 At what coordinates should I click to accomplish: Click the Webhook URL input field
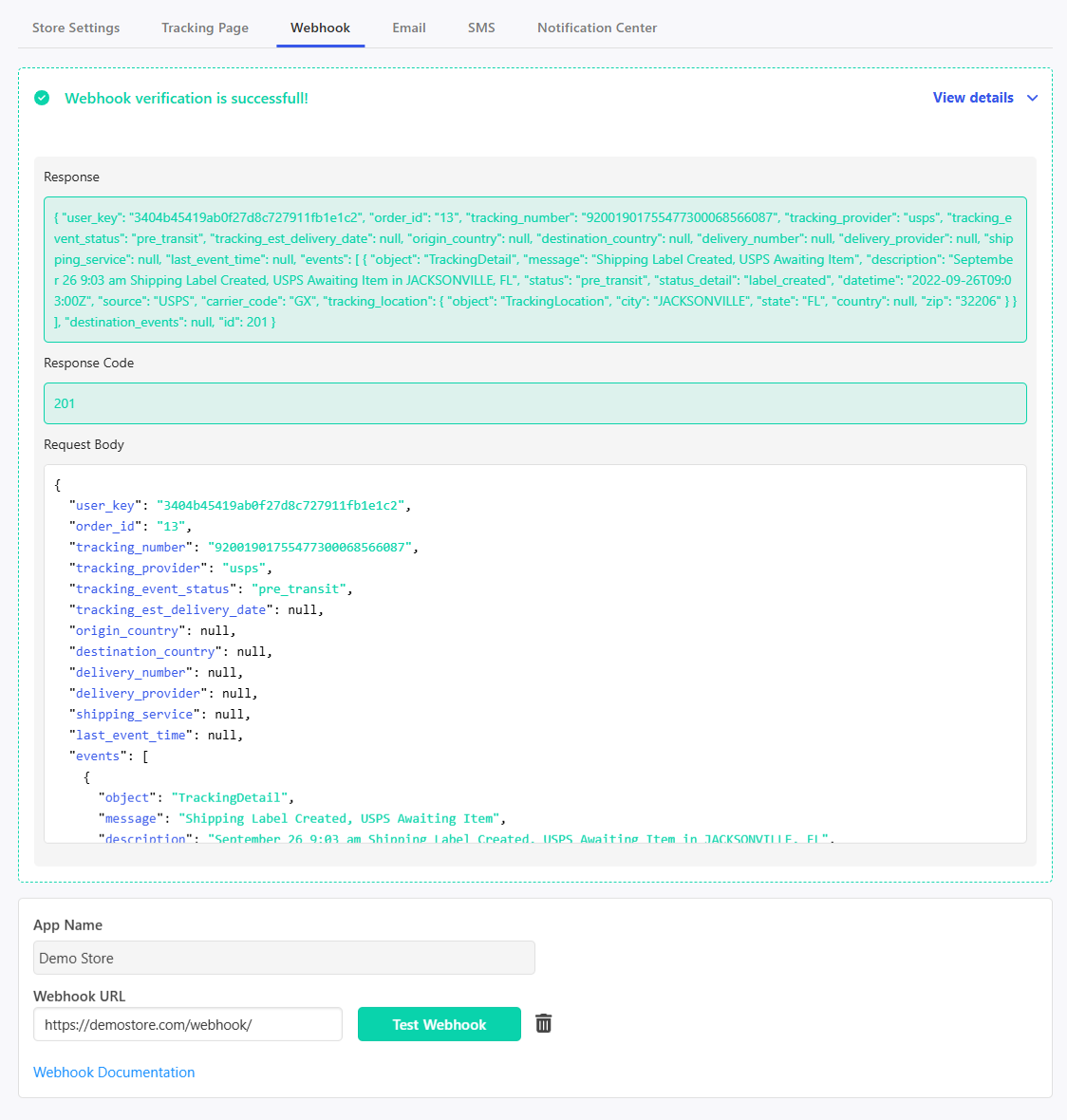click(x=188, y=1024)
